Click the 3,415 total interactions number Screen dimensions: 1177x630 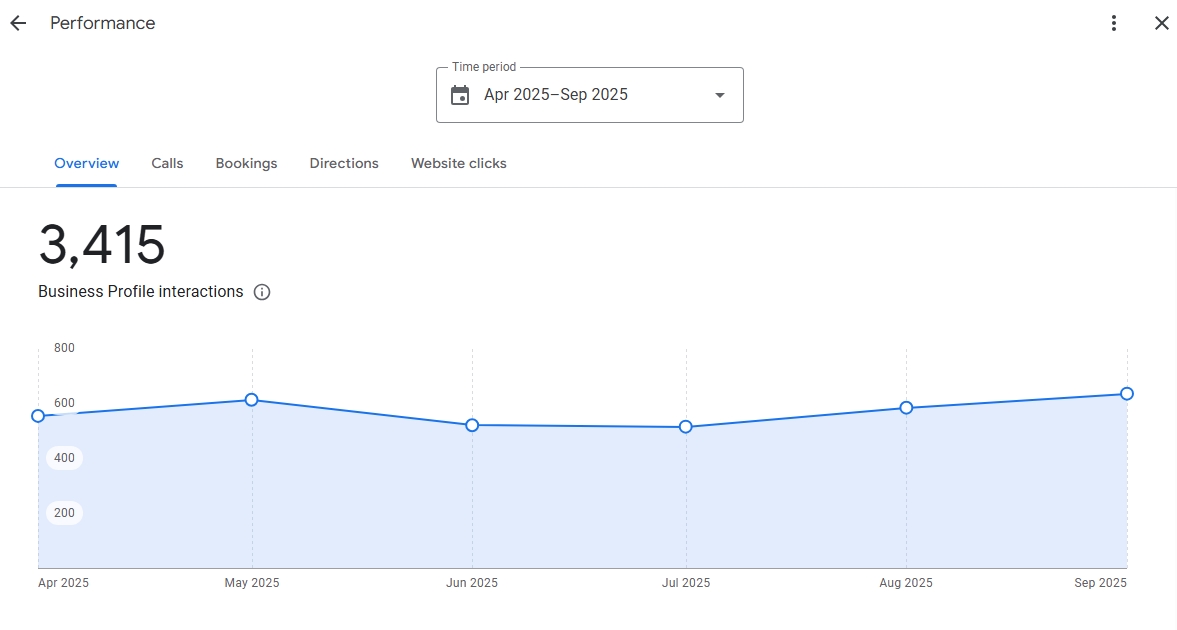(x=102, y=245)
